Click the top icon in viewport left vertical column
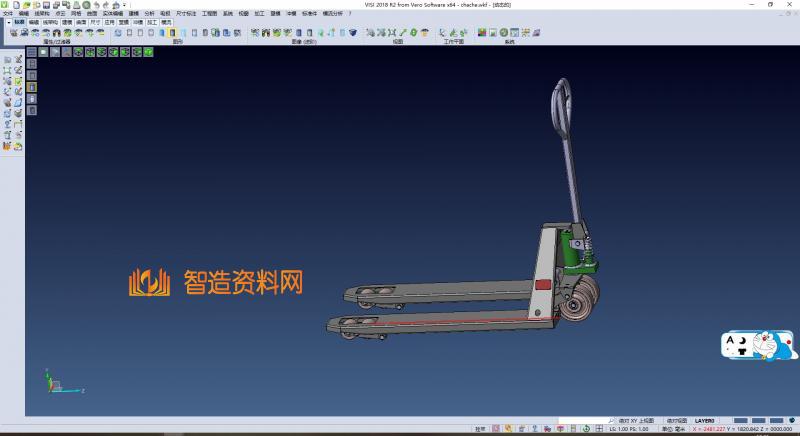This screenshot has height=436, width=800. point(32,64)
